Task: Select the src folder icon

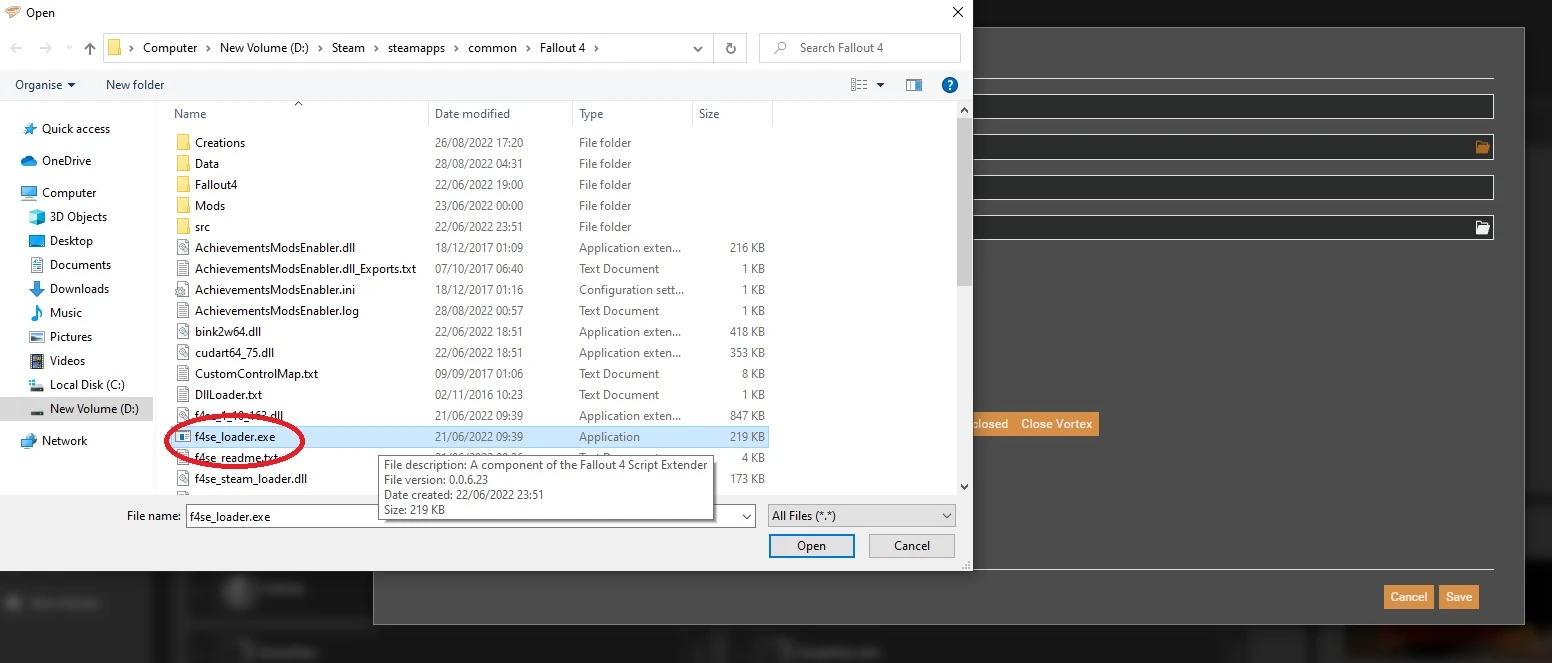Action: (182, 227)
